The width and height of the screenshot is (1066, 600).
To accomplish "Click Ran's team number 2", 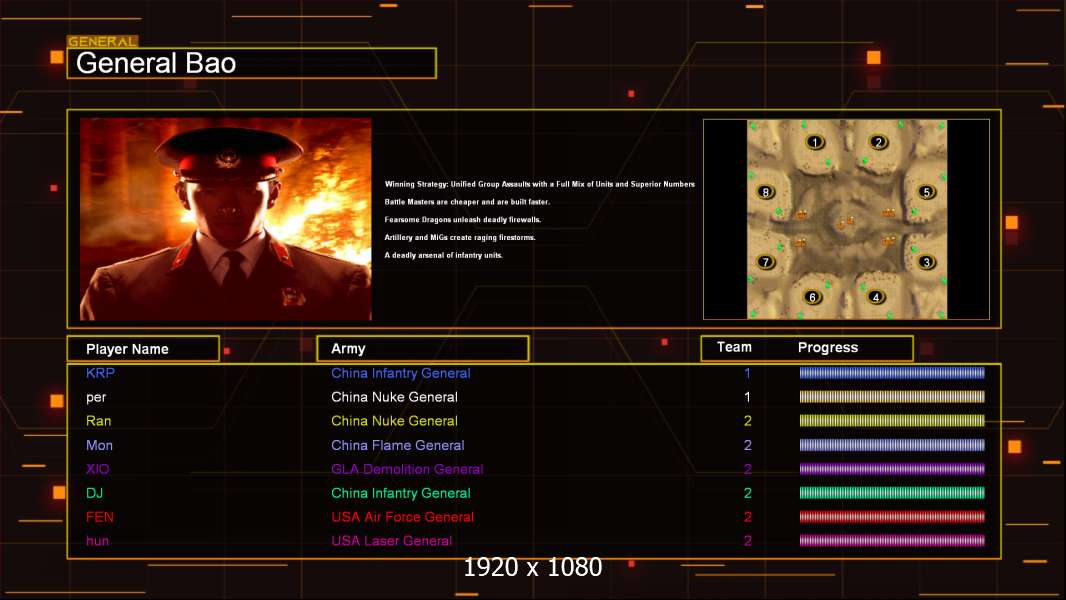I will [747, 421].
